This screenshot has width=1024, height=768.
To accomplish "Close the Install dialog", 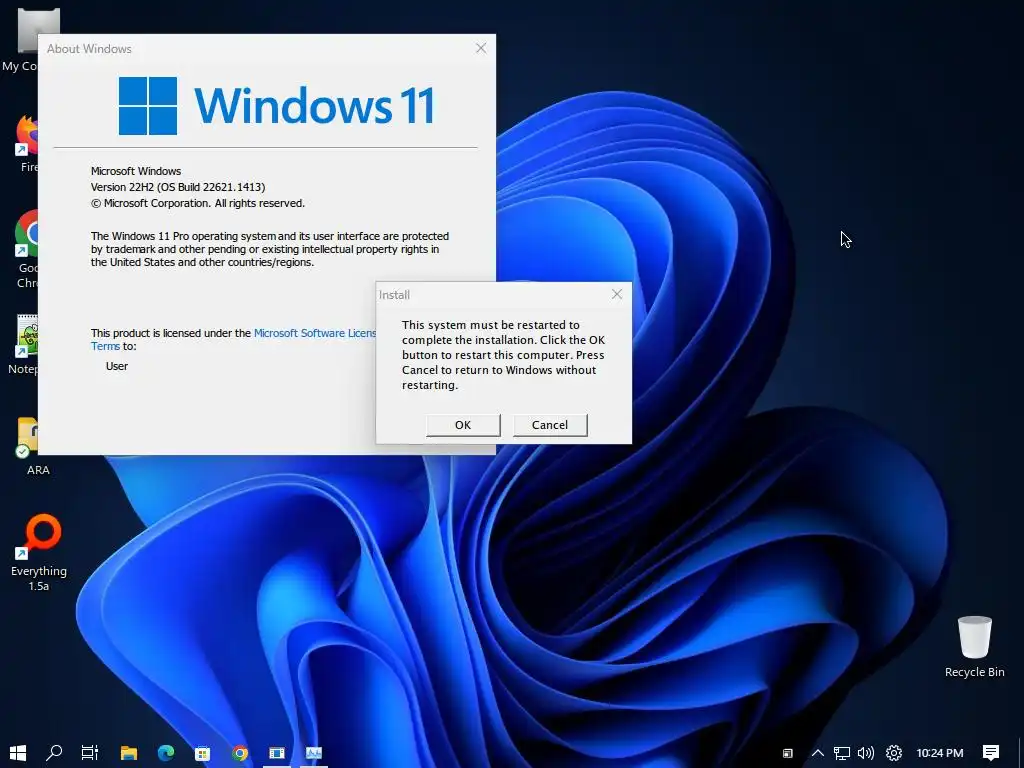I will click(x=616, y=294).
